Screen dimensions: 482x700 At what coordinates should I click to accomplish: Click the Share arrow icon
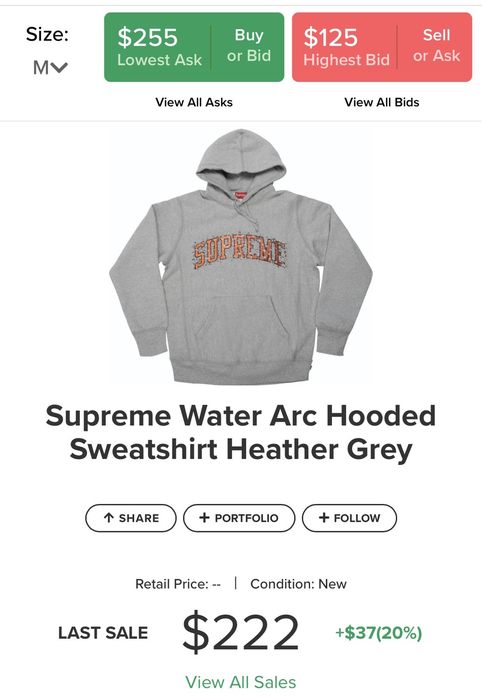(108, 518)
